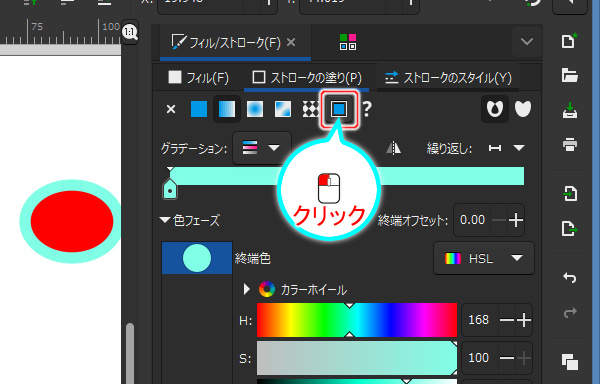This screenshot has height=384, width=600.
Task: Choose mesh gradient paint type
Action: (x=283, y=109)
